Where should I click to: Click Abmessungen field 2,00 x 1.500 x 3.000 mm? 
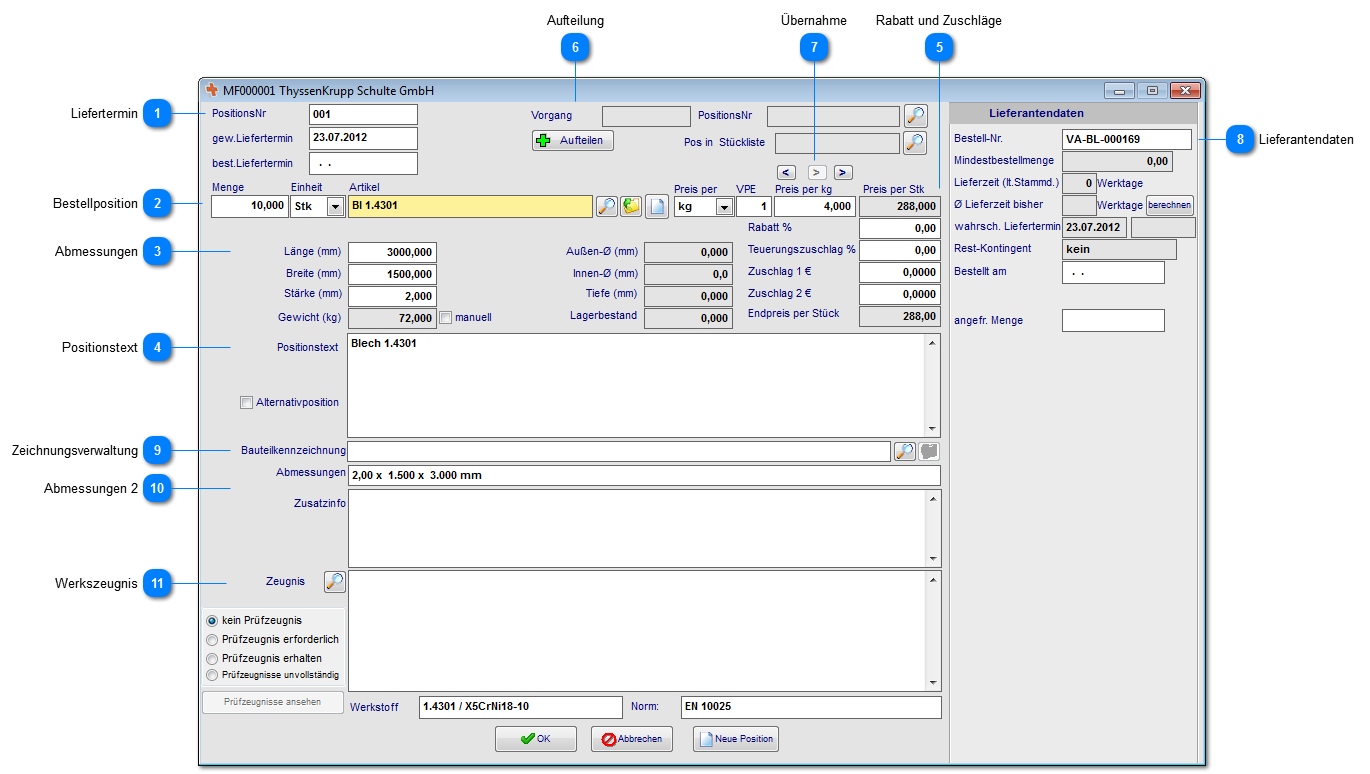644,475
